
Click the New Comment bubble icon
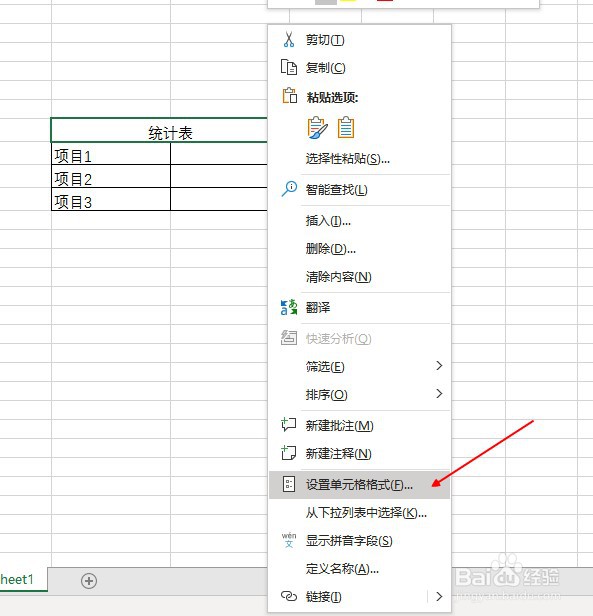289,425
